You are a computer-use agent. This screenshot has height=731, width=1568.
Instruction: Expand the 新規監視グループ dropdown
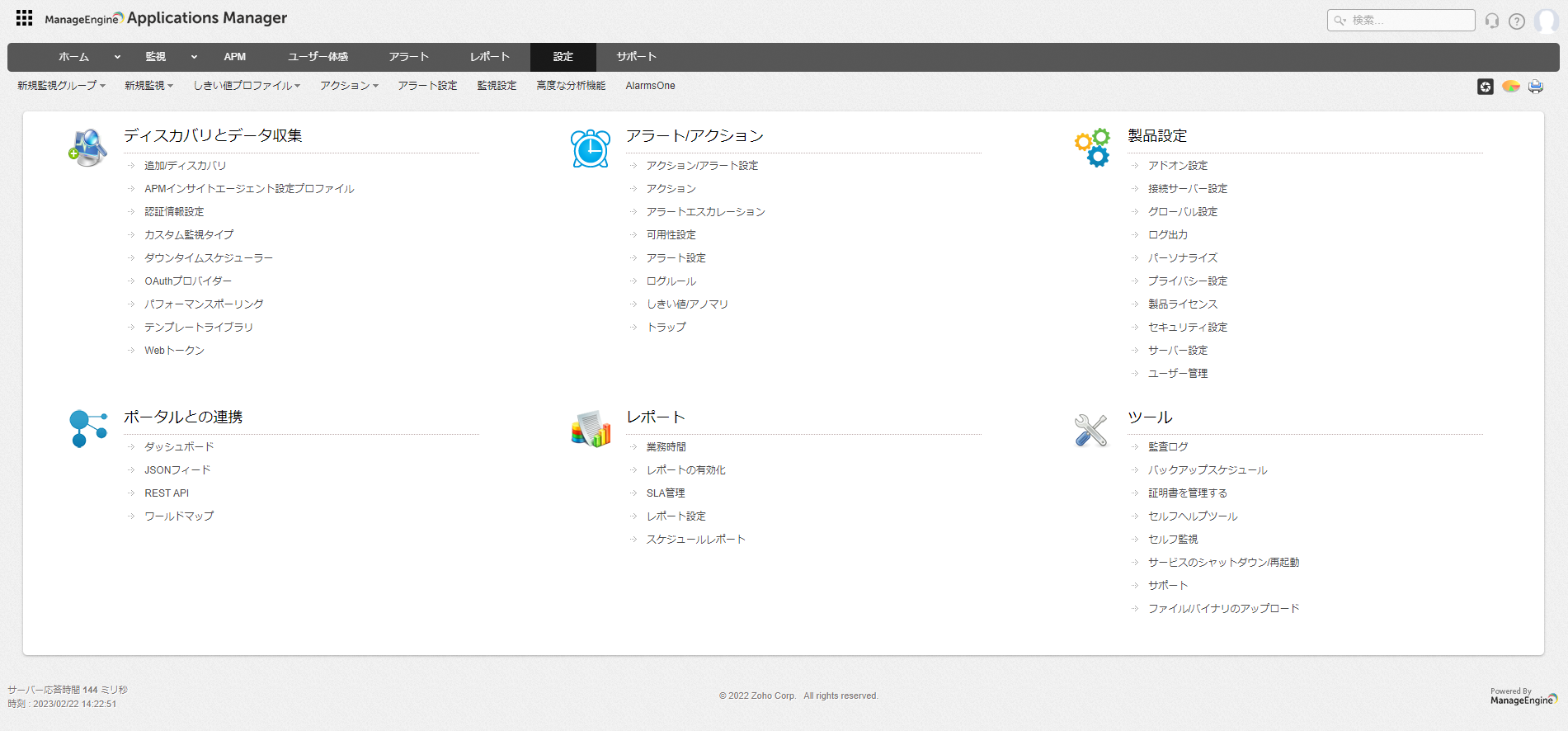[x=61, y=86]
